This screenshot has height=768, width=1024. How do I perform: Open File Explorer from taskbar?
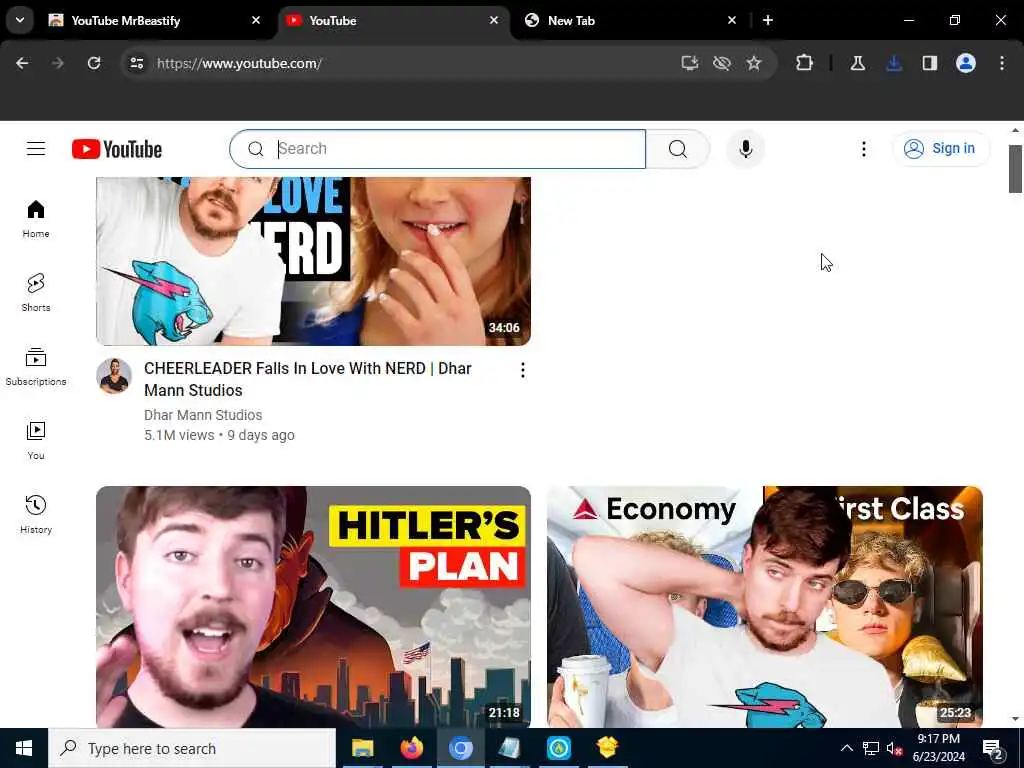click(362, 748)
